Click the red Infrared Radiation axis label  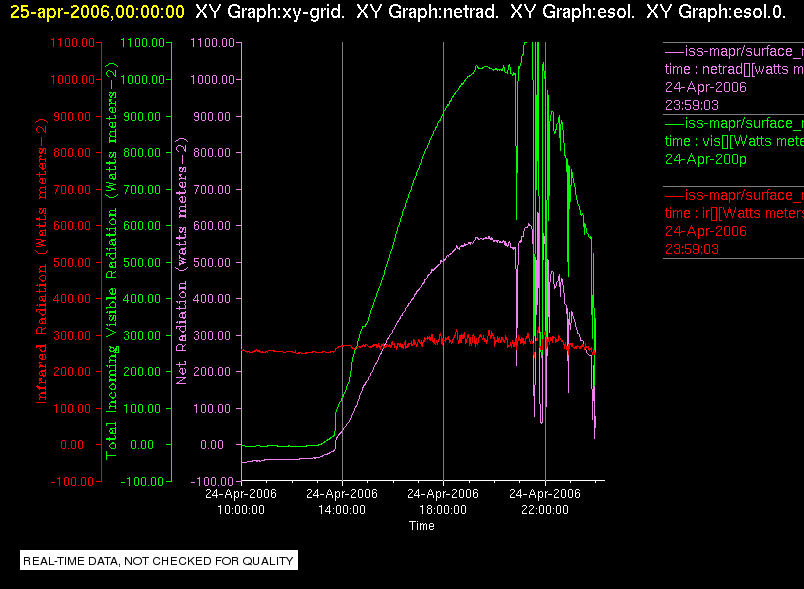[42, 260]
